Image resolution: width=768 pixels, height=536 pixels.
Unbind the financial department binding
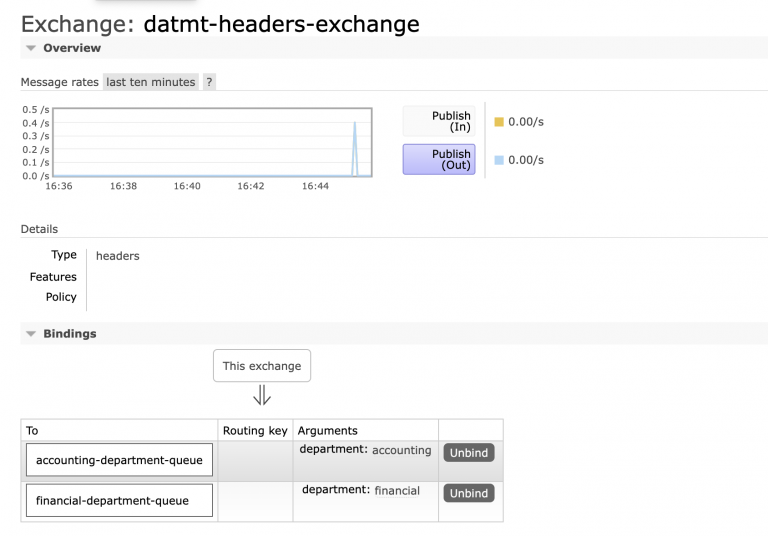pos(468,493)
